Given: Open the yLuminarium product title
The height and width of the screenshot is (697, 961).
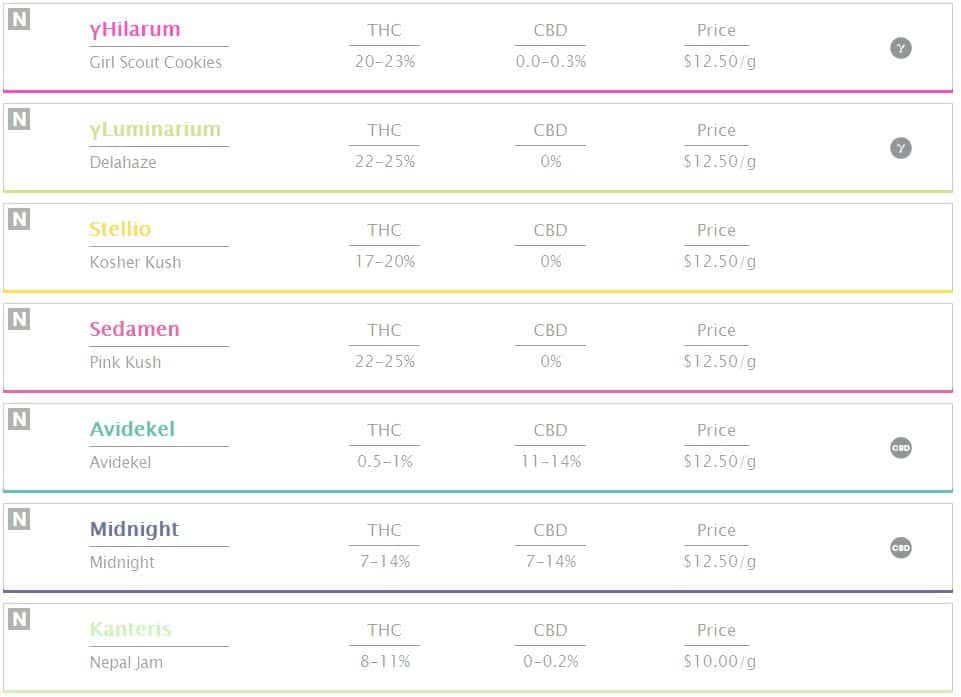Looking at the screenshot, I should pyautogui.click(x=155, y=130).
